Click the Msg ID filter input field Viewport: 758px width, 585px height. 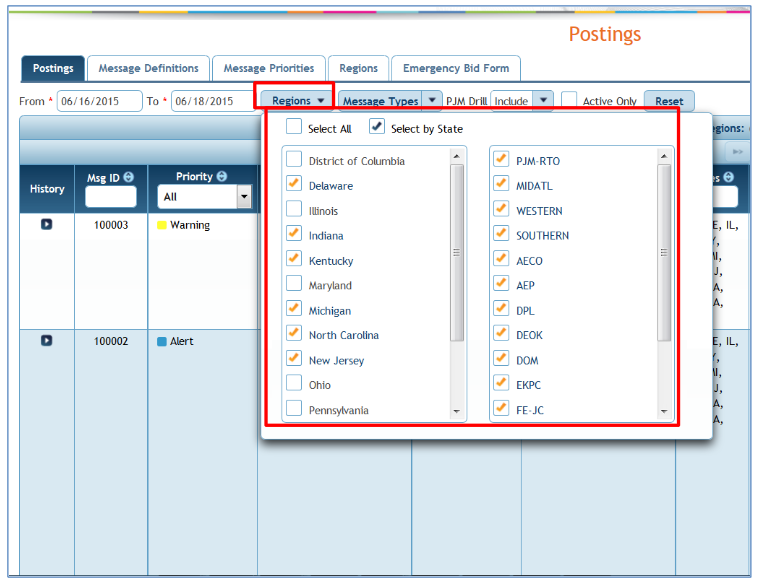[110, 197]
